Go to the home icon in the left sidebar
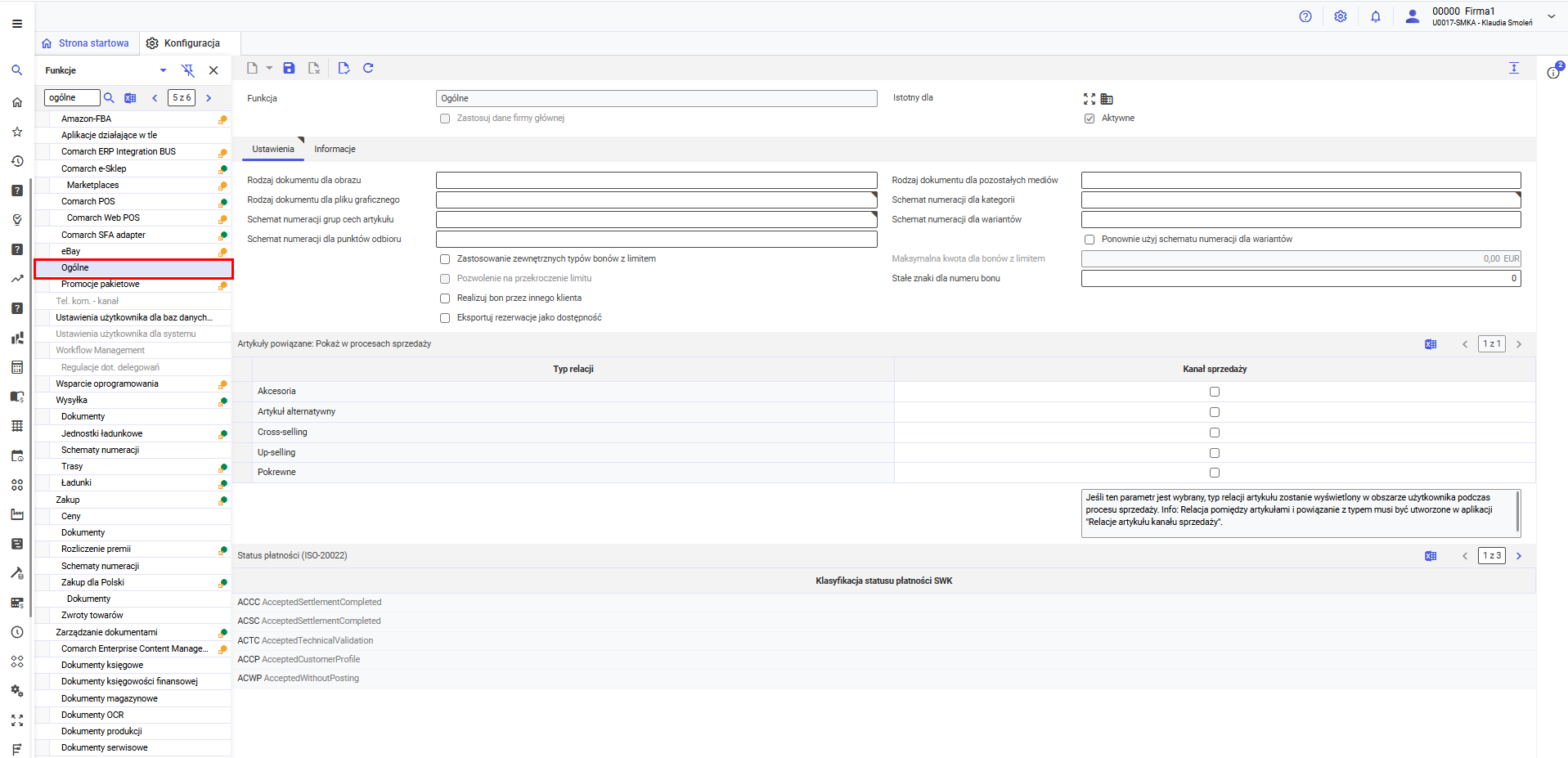The image size is (1568, 758). [x=16, y=102]
